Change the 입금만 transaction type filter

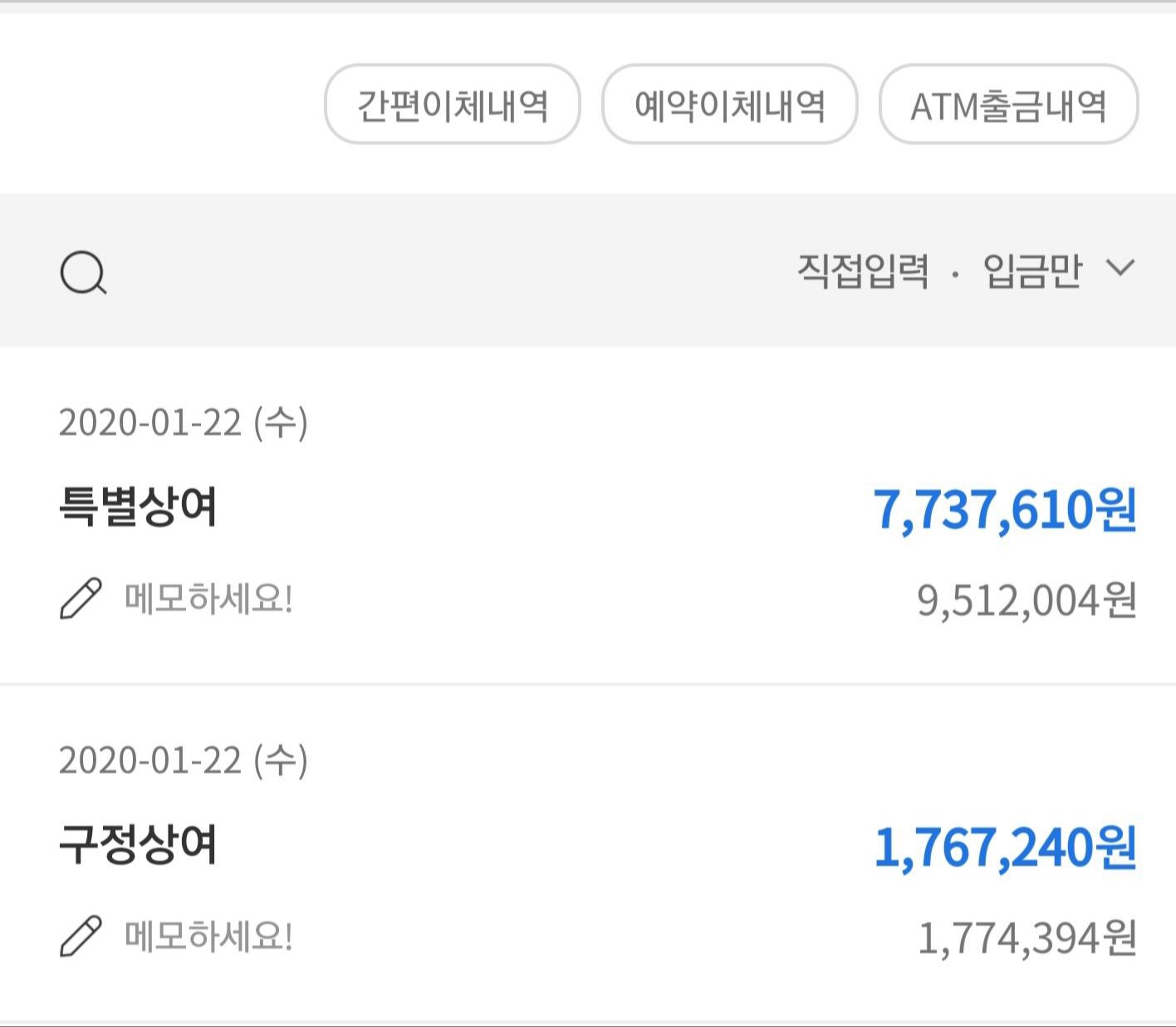1032,271
